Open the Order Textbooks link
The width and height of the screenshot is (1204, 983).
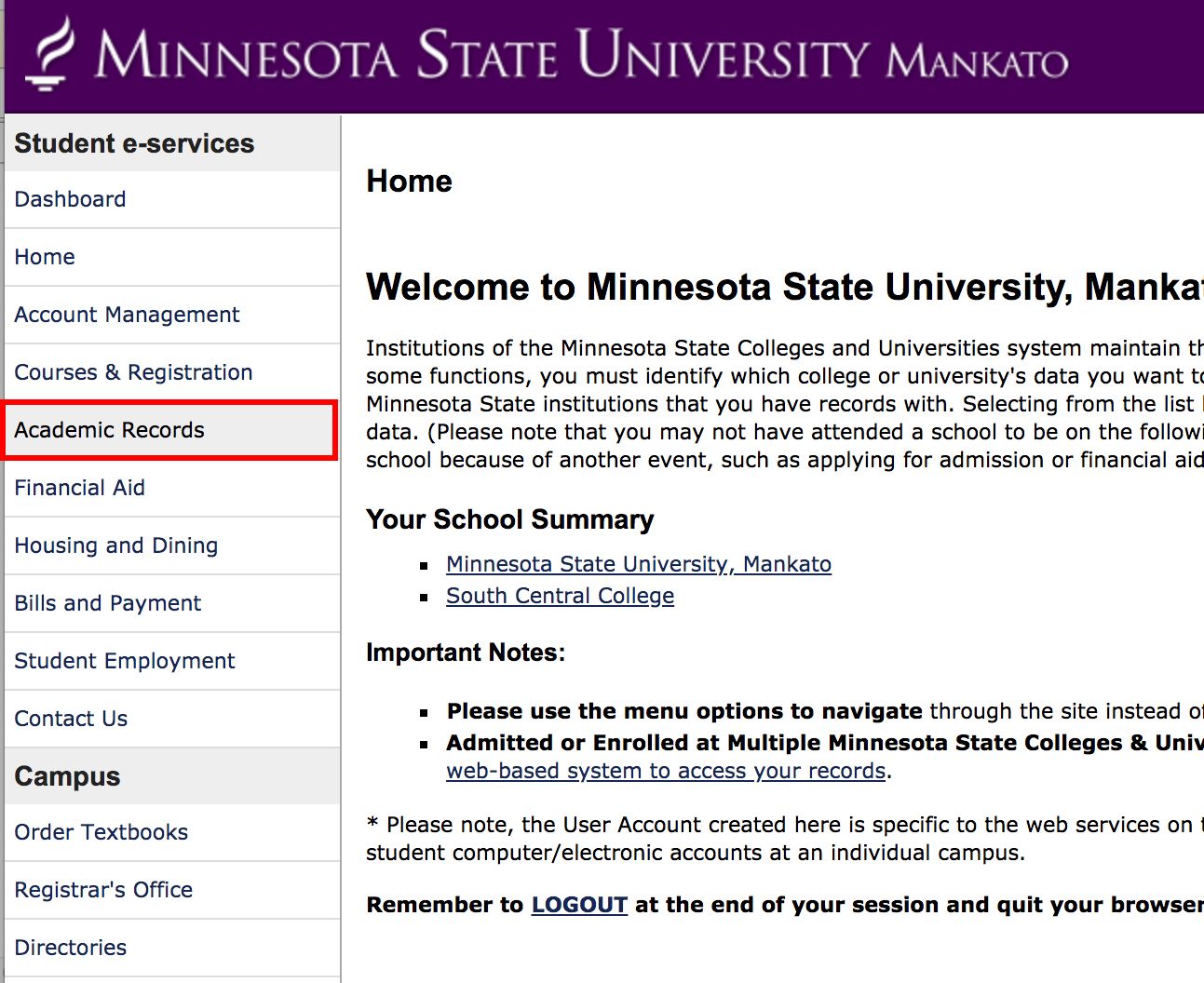tap(101, 832)
